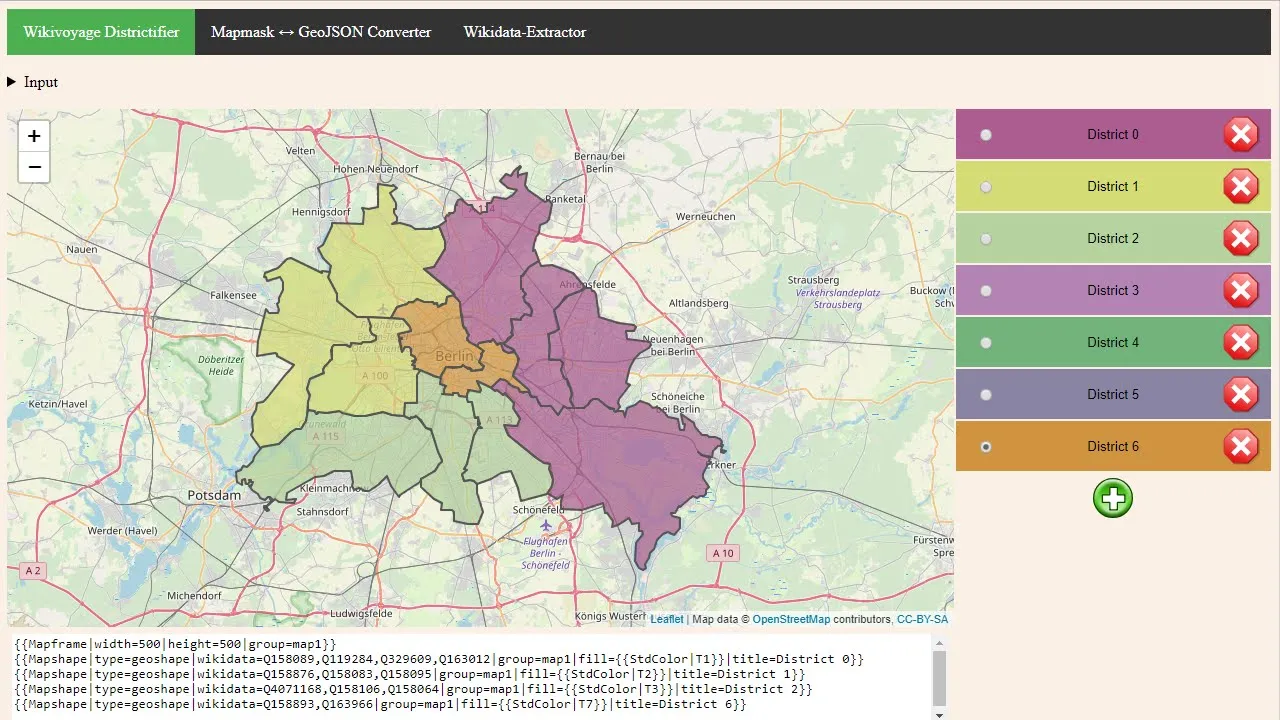1280x720 pixels.
Task: Zoom out on the map
Action: tap(34, 167)
